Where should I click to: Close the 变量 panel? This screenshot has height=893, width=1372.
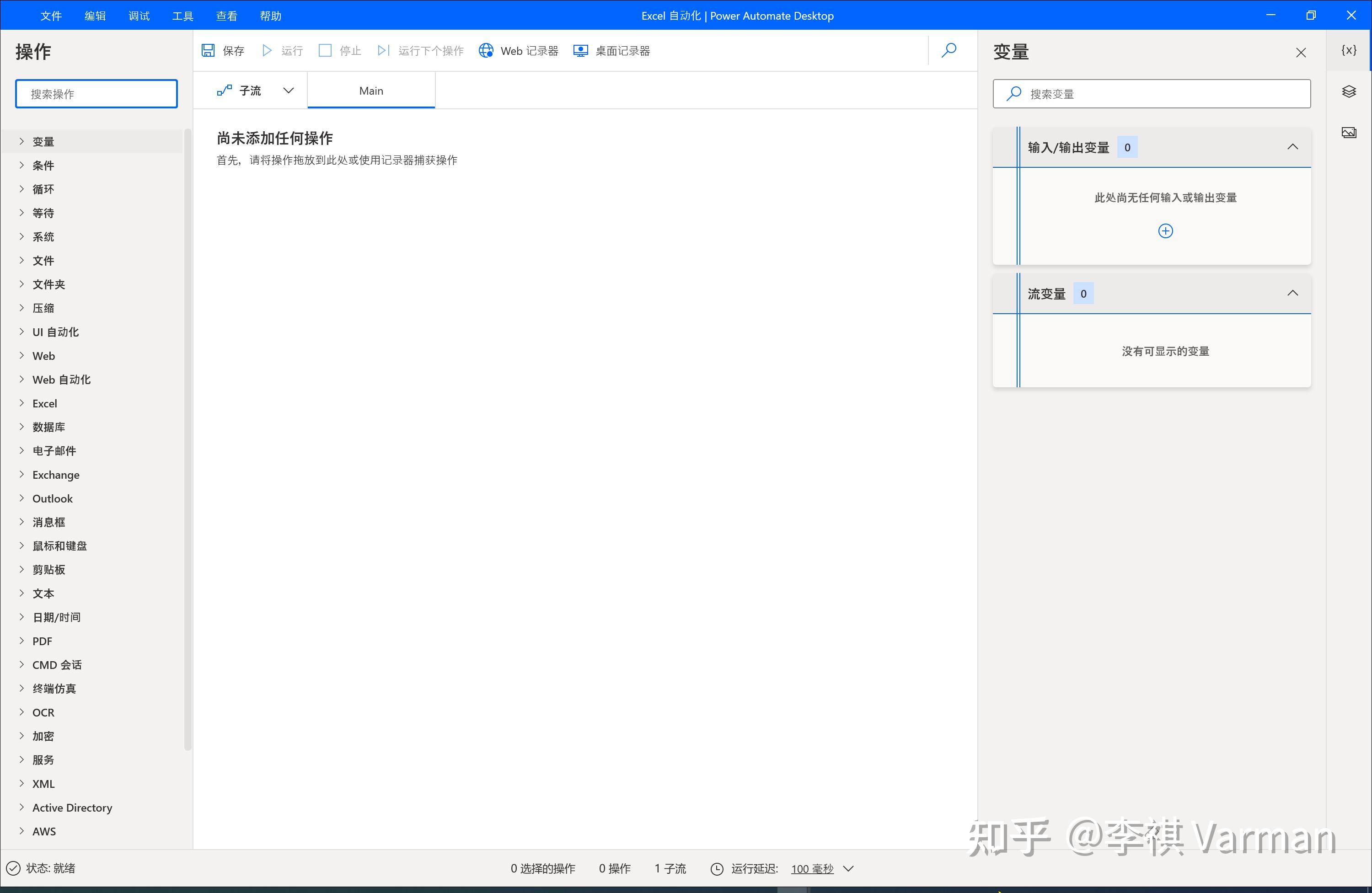point(1301,53)
